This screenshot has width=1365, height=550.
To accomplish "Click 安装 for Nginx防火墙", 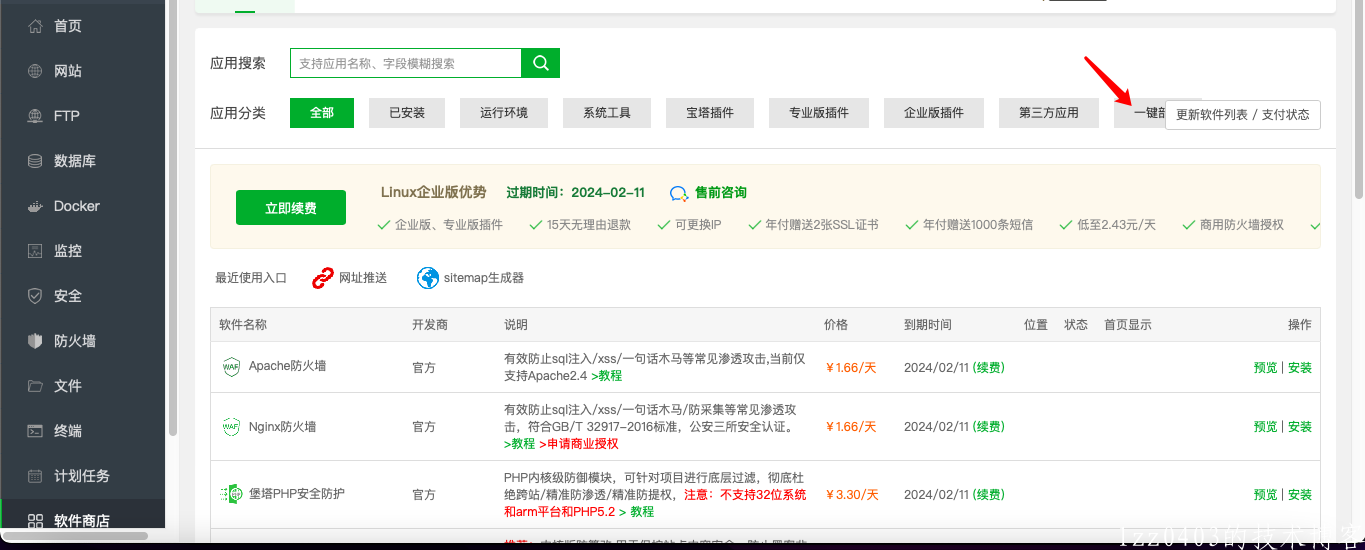I will 1300,426.
